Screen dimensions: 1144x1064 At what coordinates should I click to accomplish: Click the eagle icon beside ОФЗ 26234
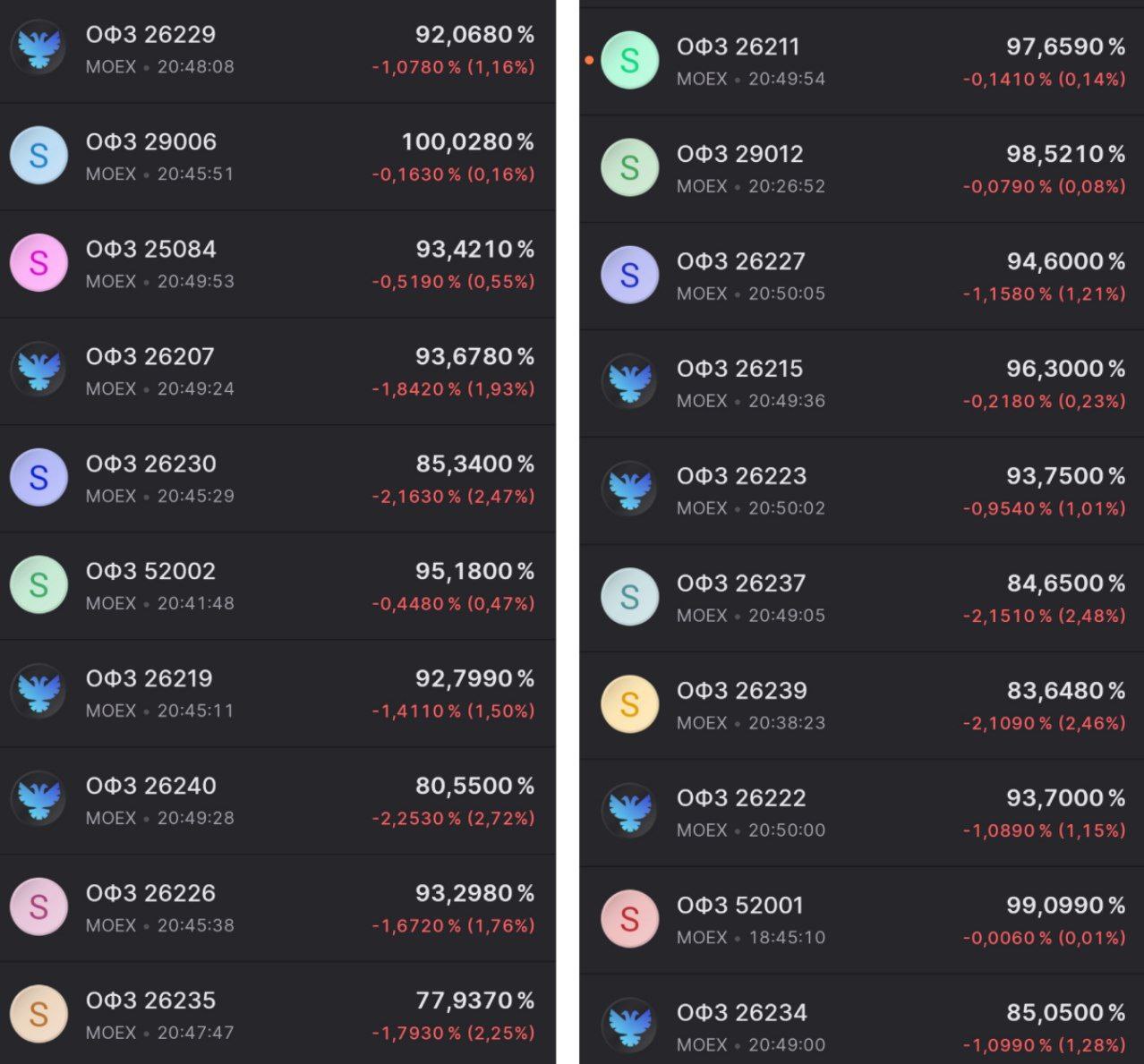coord(629,1027)
